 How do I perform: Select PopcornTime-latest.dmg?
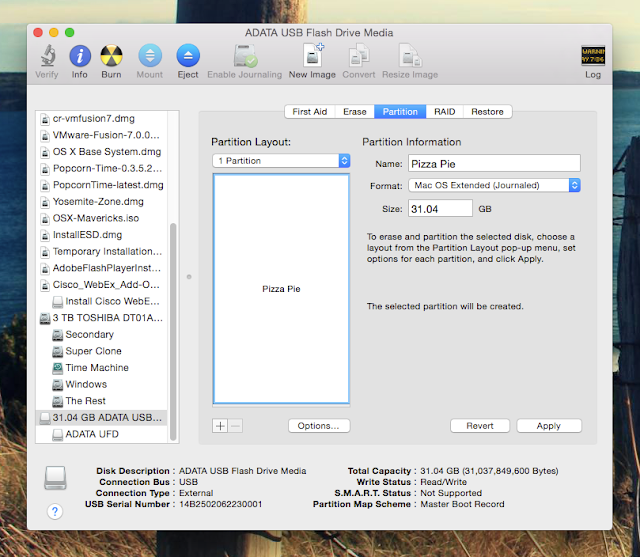(101, 185)
